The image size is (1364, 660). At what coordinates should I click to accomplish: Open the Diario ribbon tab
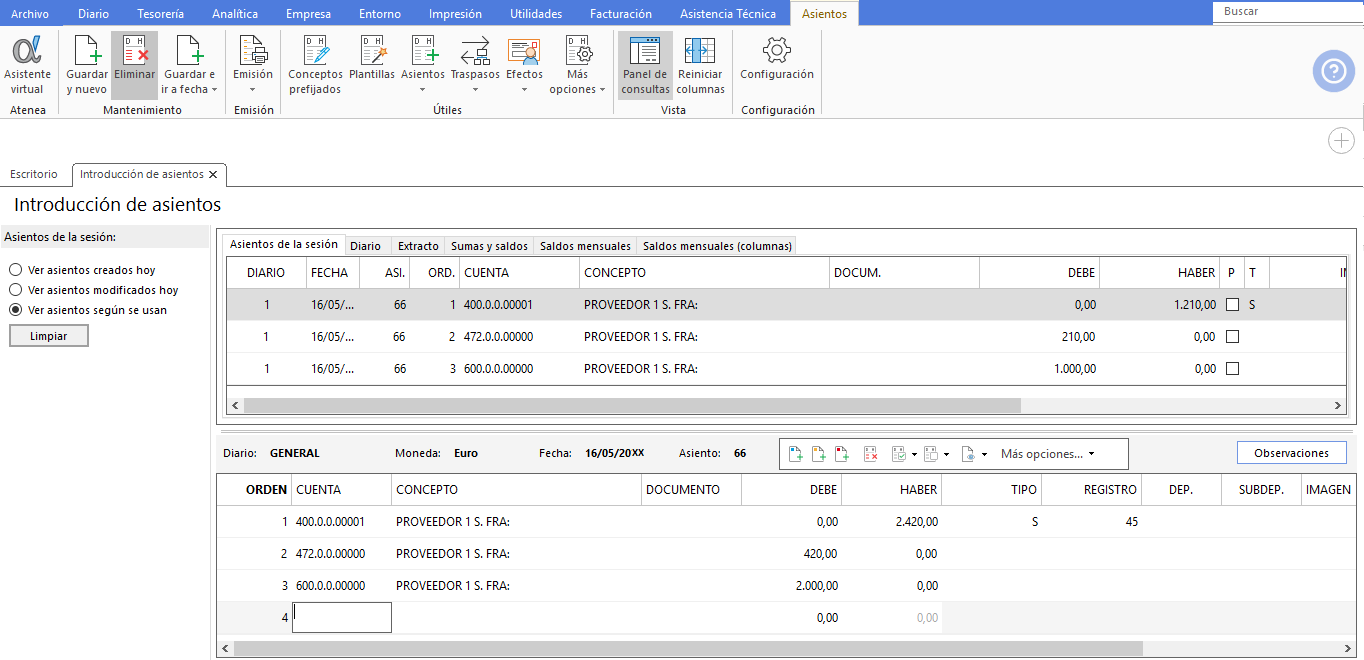[x=92, y=14]
